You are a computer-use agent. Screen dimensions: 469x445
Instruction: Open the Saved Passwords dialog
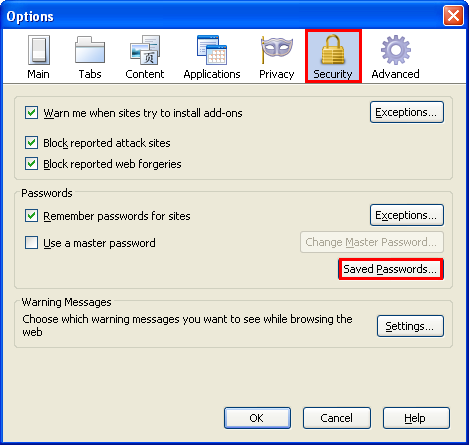point(391,269)
